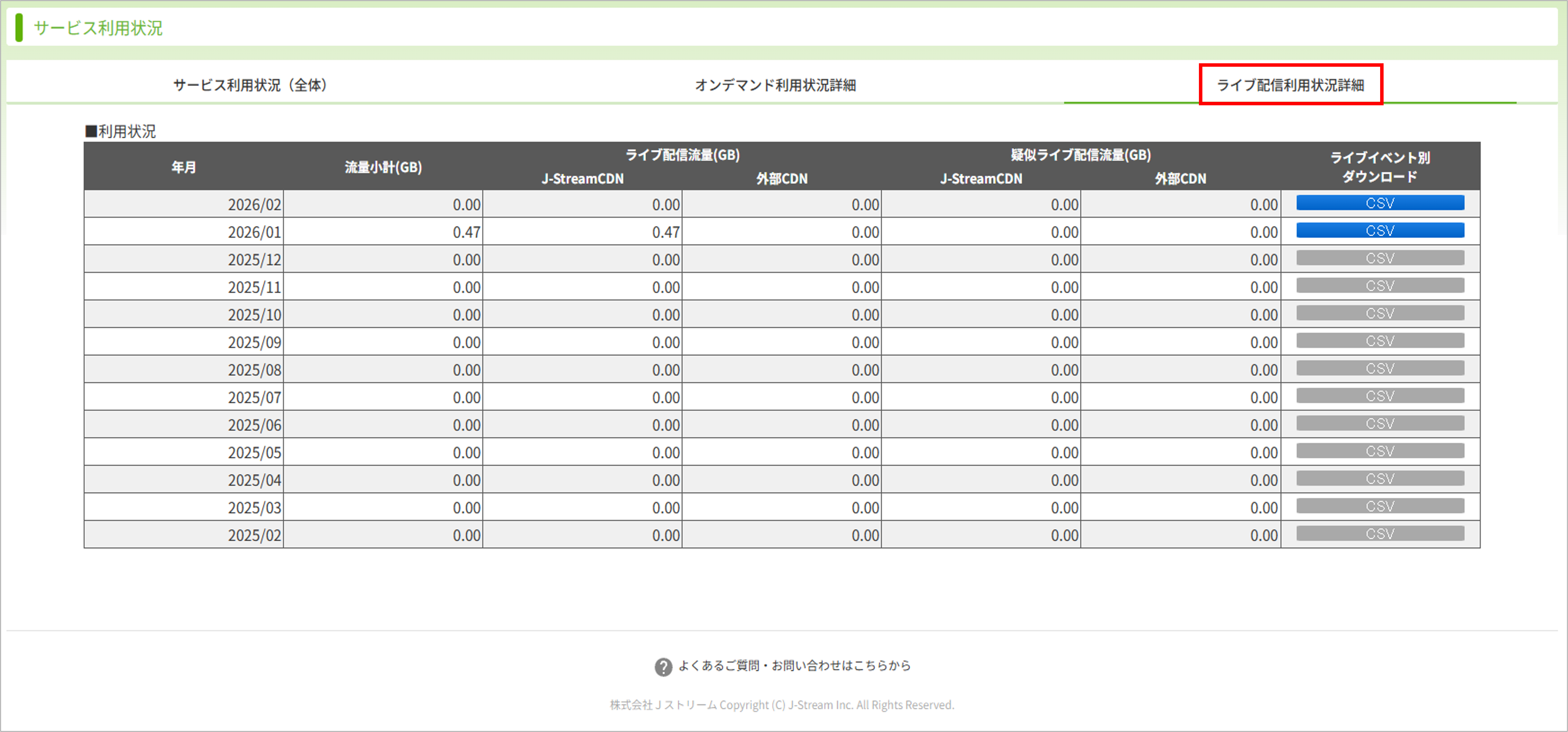Click the grey CSV button for 2025/02
Viewport: 1568px width, 732px height.
(1380, 533)
